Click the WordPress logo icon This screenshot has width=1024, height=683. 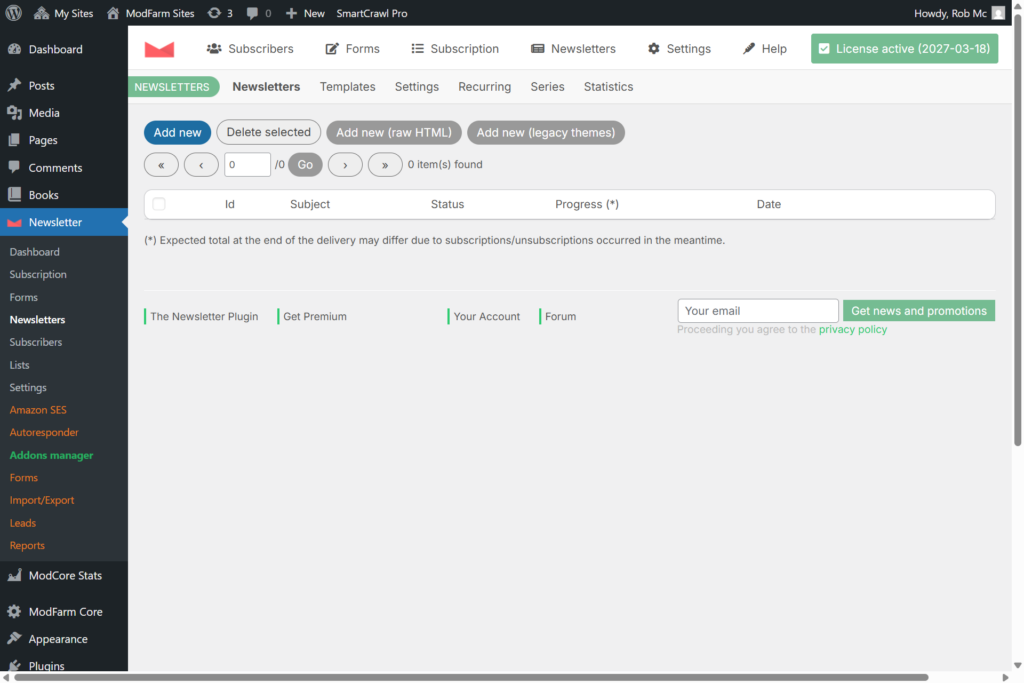coord(13,13)
